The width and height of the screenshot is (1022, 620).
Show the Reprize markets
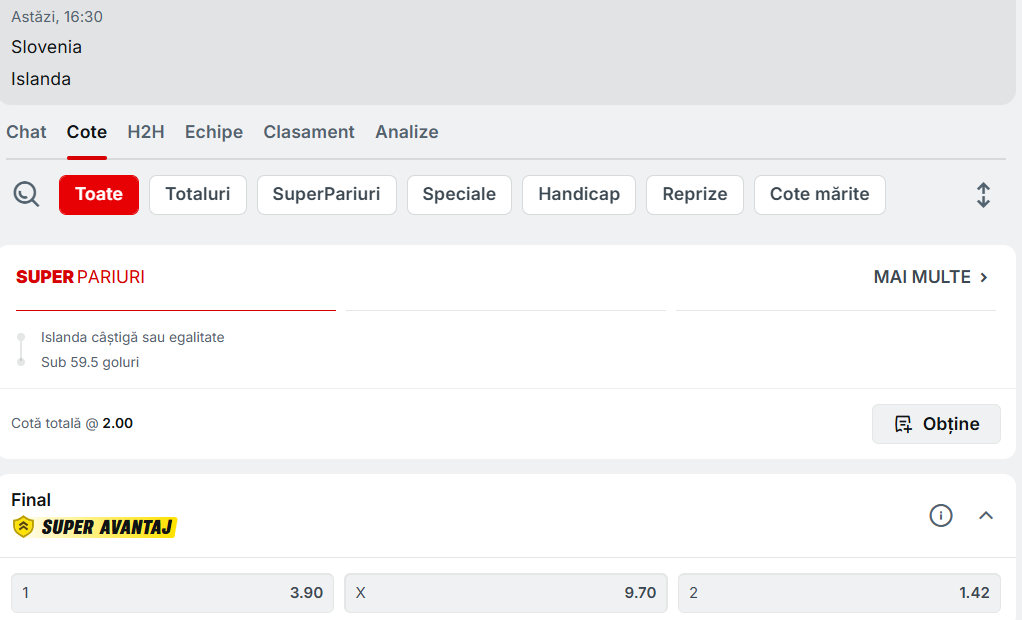click(x=695, y=195)
